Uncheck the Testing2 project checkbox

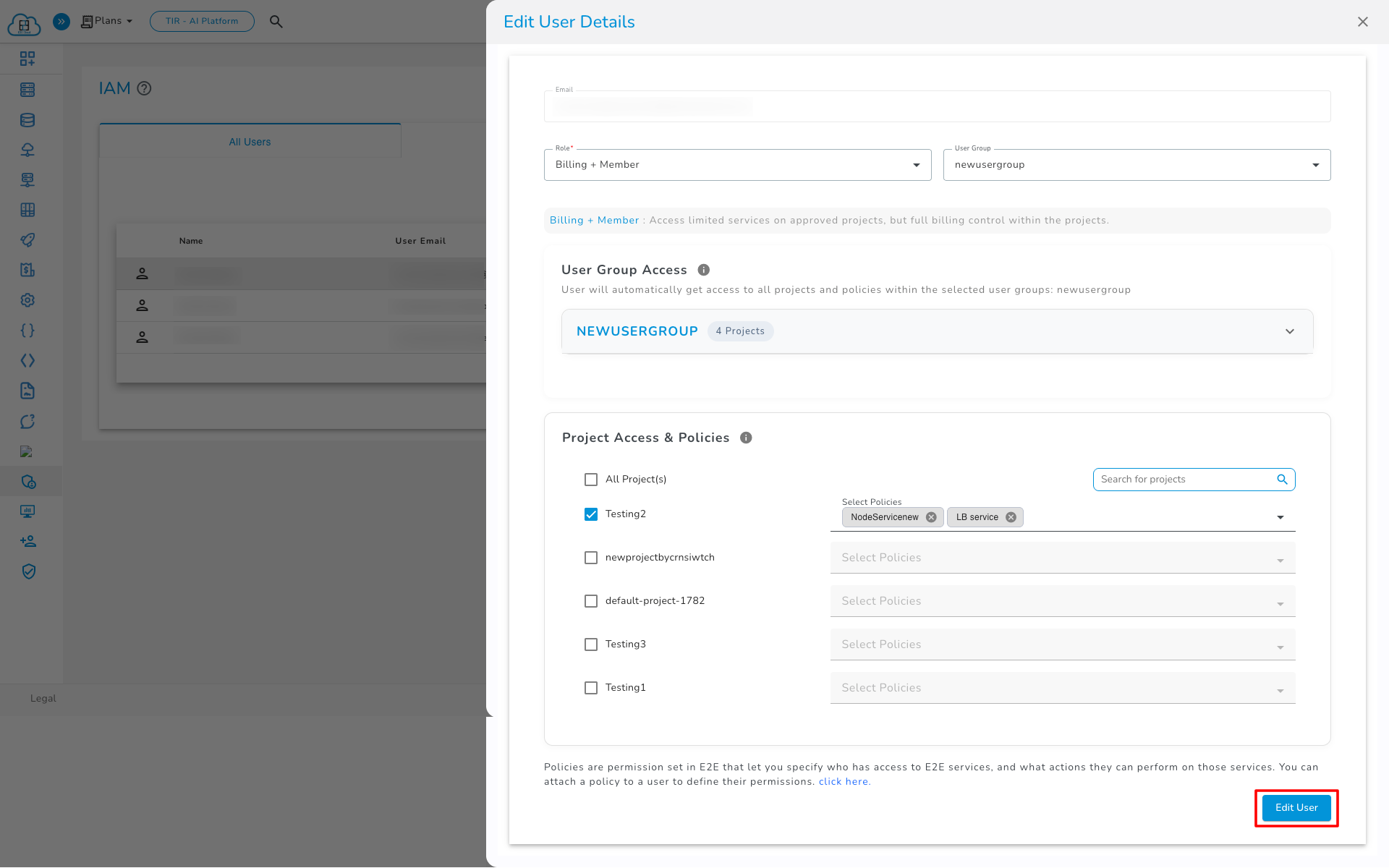pyautogui.click(x=591, y=514)
